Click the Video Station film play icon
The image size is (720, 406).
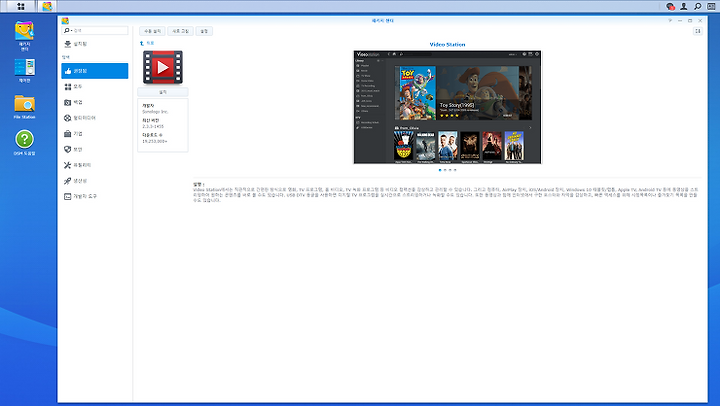point(163,67)
